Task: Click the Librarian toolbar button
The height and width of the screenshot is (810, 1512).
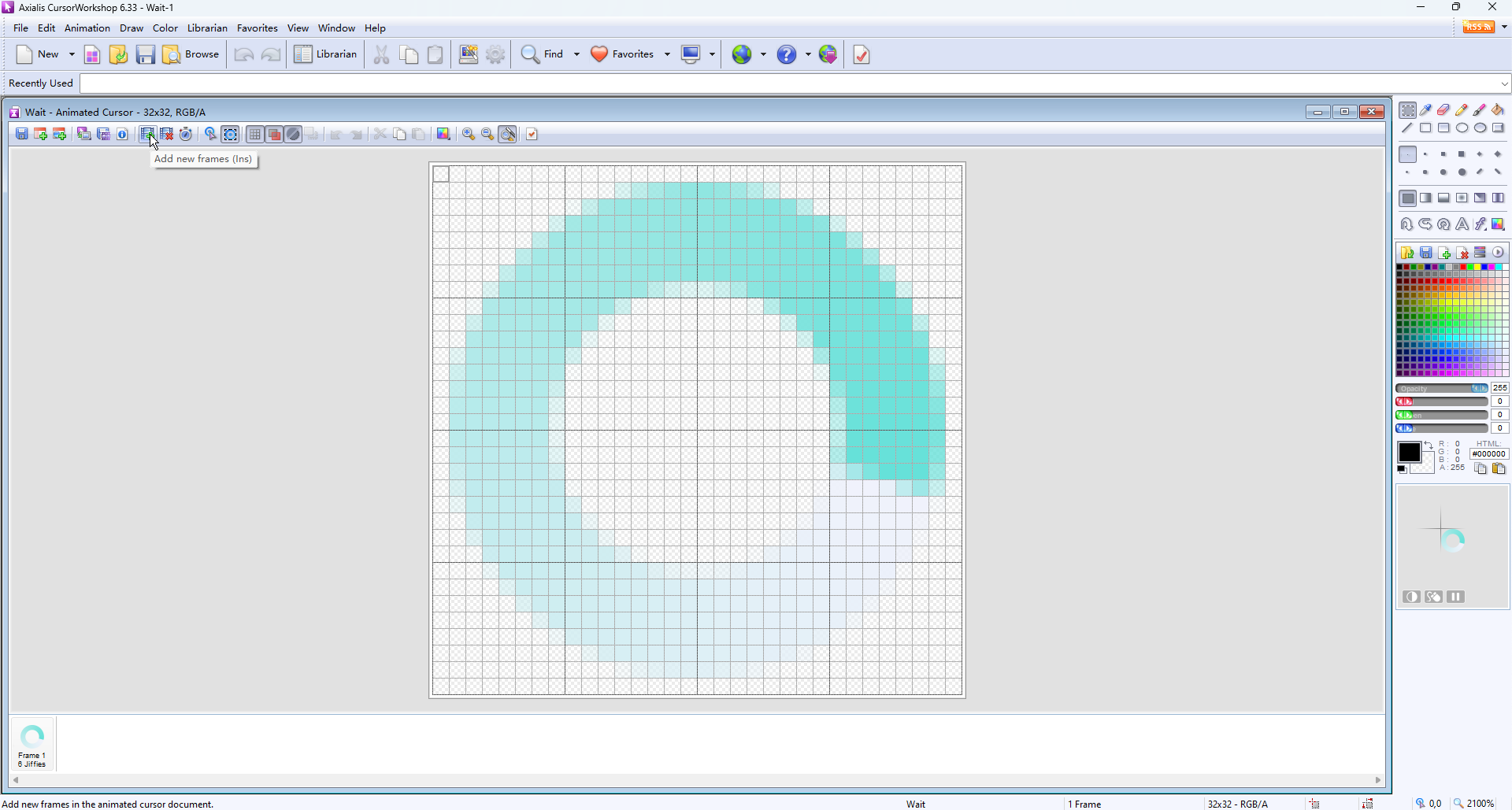Action: 326,54
